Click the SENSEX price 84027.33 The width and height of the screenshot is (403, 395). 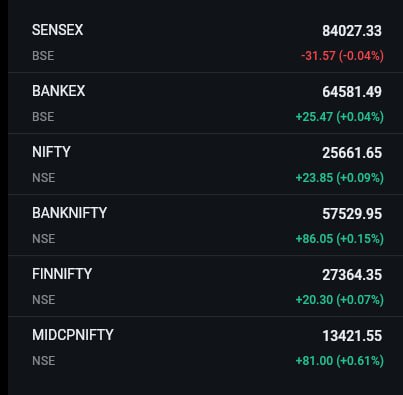352,31
